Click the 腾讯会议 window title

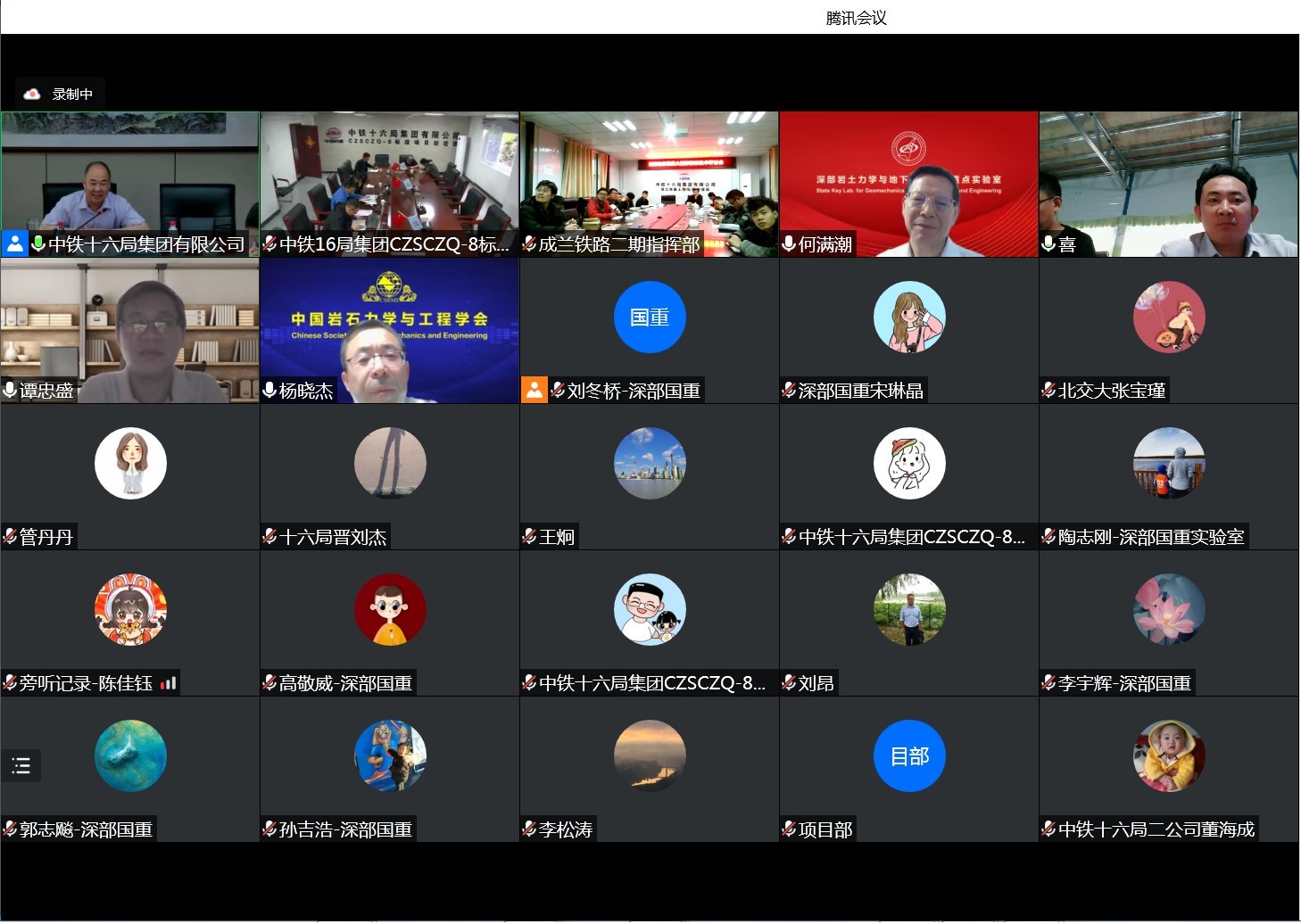coord(856,18)
